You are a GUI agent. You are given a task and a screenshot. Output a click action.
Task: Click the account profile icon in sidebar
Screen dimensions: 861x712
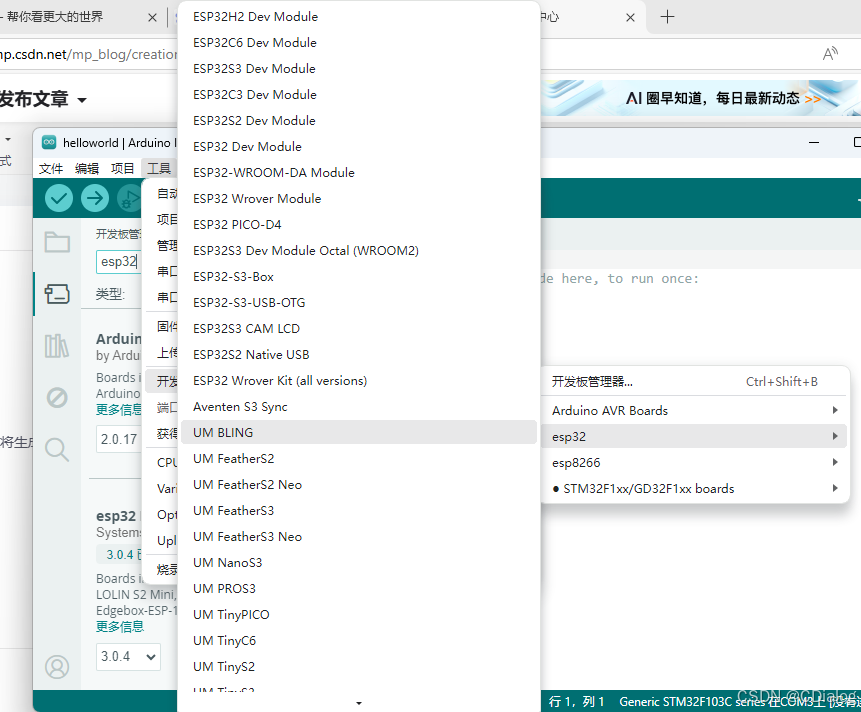point(57,667)
